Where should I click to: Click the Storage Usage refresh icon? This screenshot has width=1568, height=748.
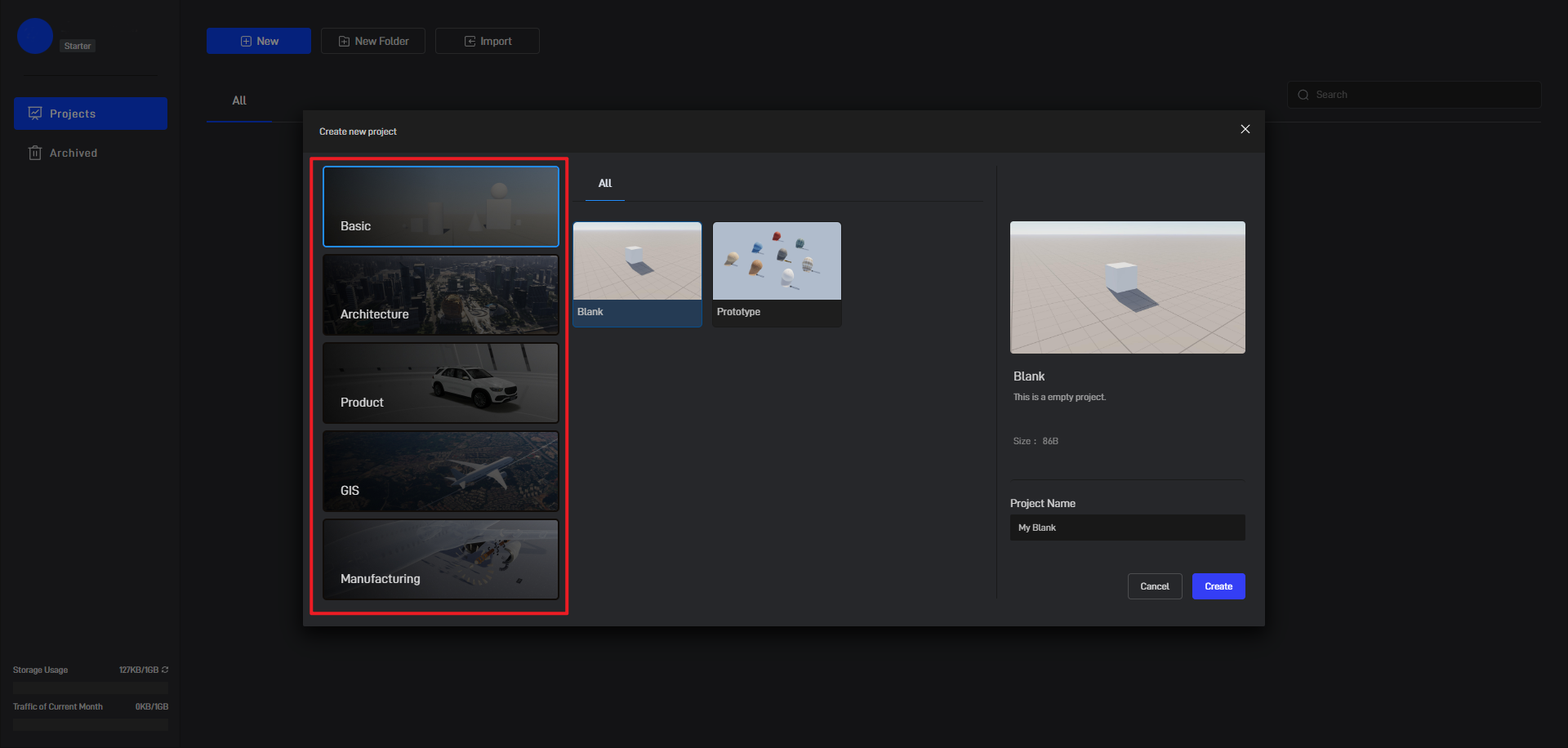[165, 670]
